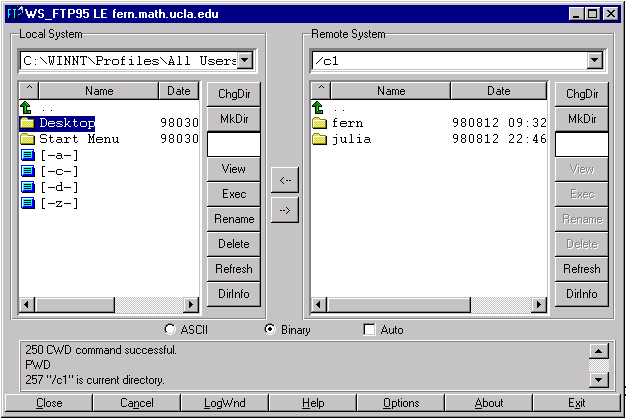Click the left arrow transfer-to-local button
The width and height of the screenshot is (626, 420).
[x=285, y=180]
